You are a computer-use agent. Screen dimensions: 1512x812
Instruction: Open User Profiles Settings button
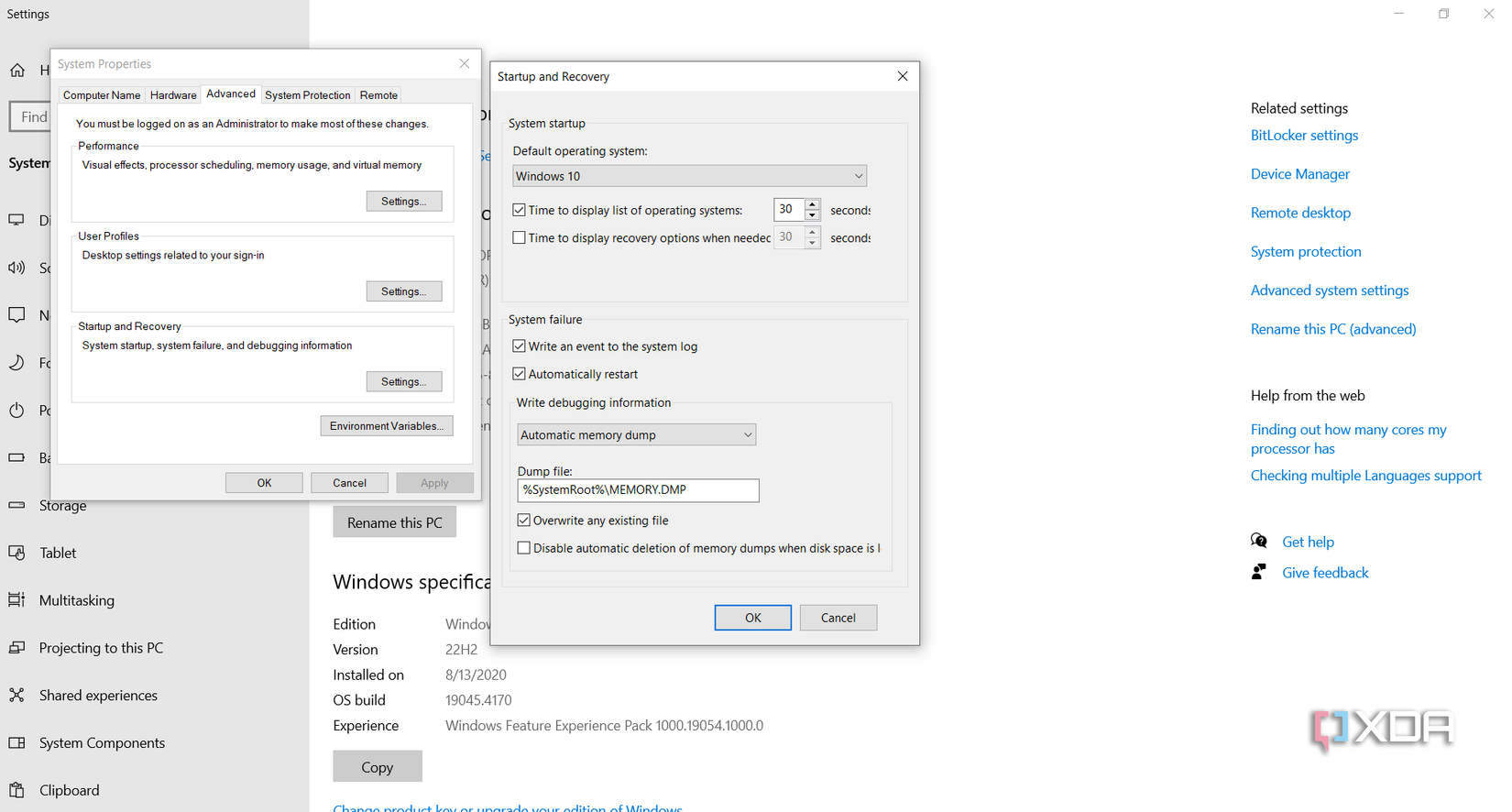404,291
